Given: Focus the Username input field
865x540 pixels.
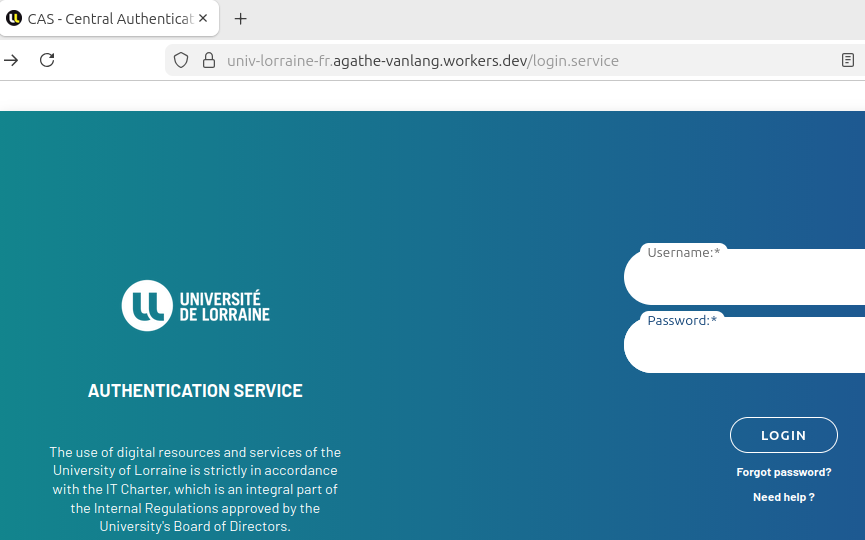Looking at the screenshot, I should [744, 277].
